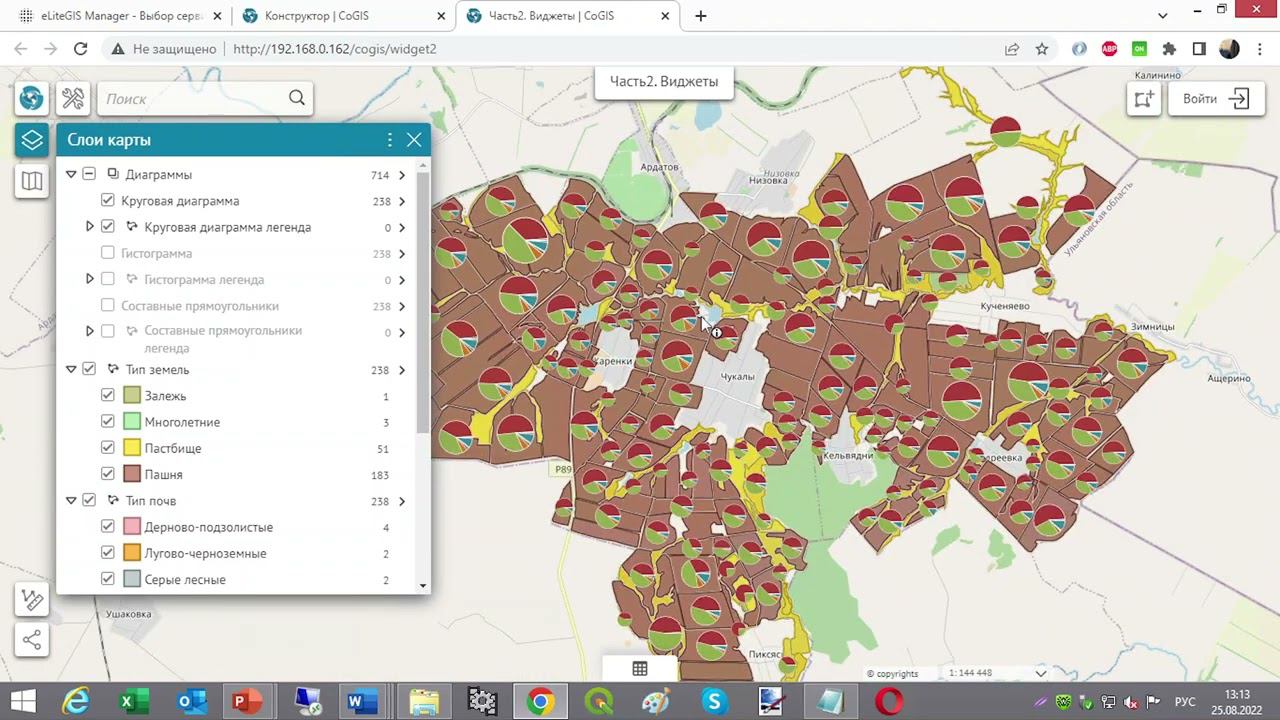Toggle the Пастбище checkbox off

108,448
